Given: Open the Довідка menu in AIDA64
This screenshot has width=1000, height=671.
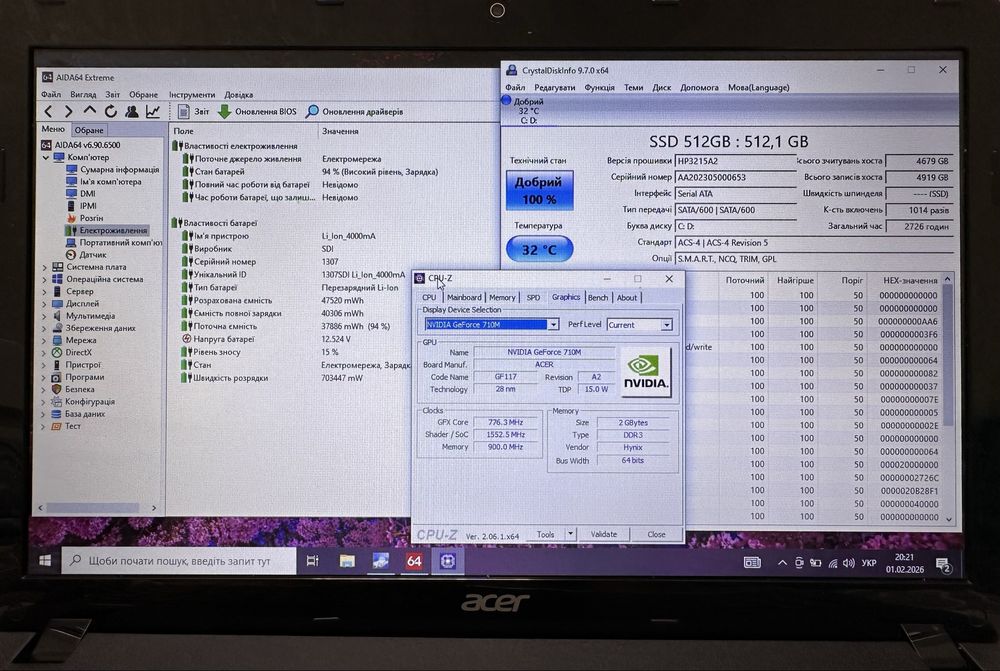Looking at the screenshot, I should pyautogui.click(x=239, y=94).
